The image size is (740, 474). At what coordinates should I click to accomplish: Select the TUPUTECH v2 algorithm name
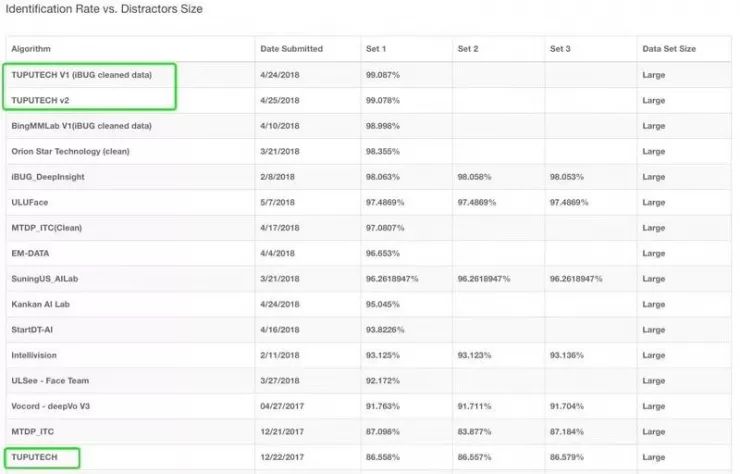tap(40, 100)
